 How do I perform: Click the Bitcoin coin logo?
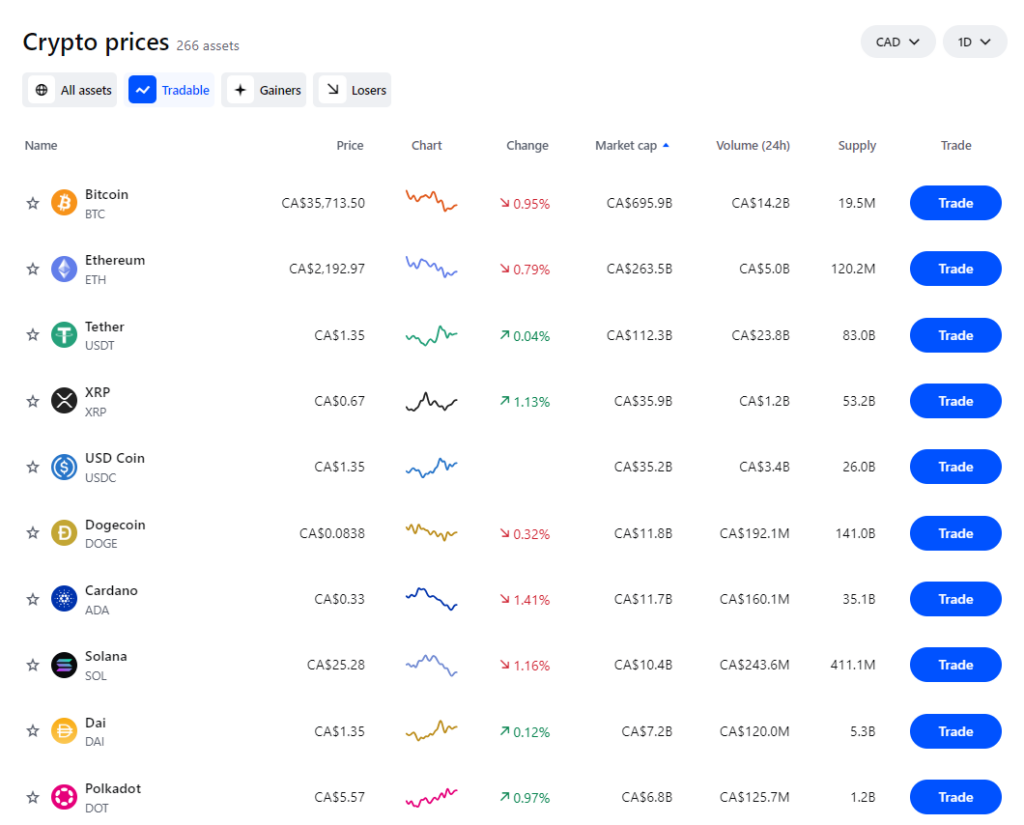(64, 203)
